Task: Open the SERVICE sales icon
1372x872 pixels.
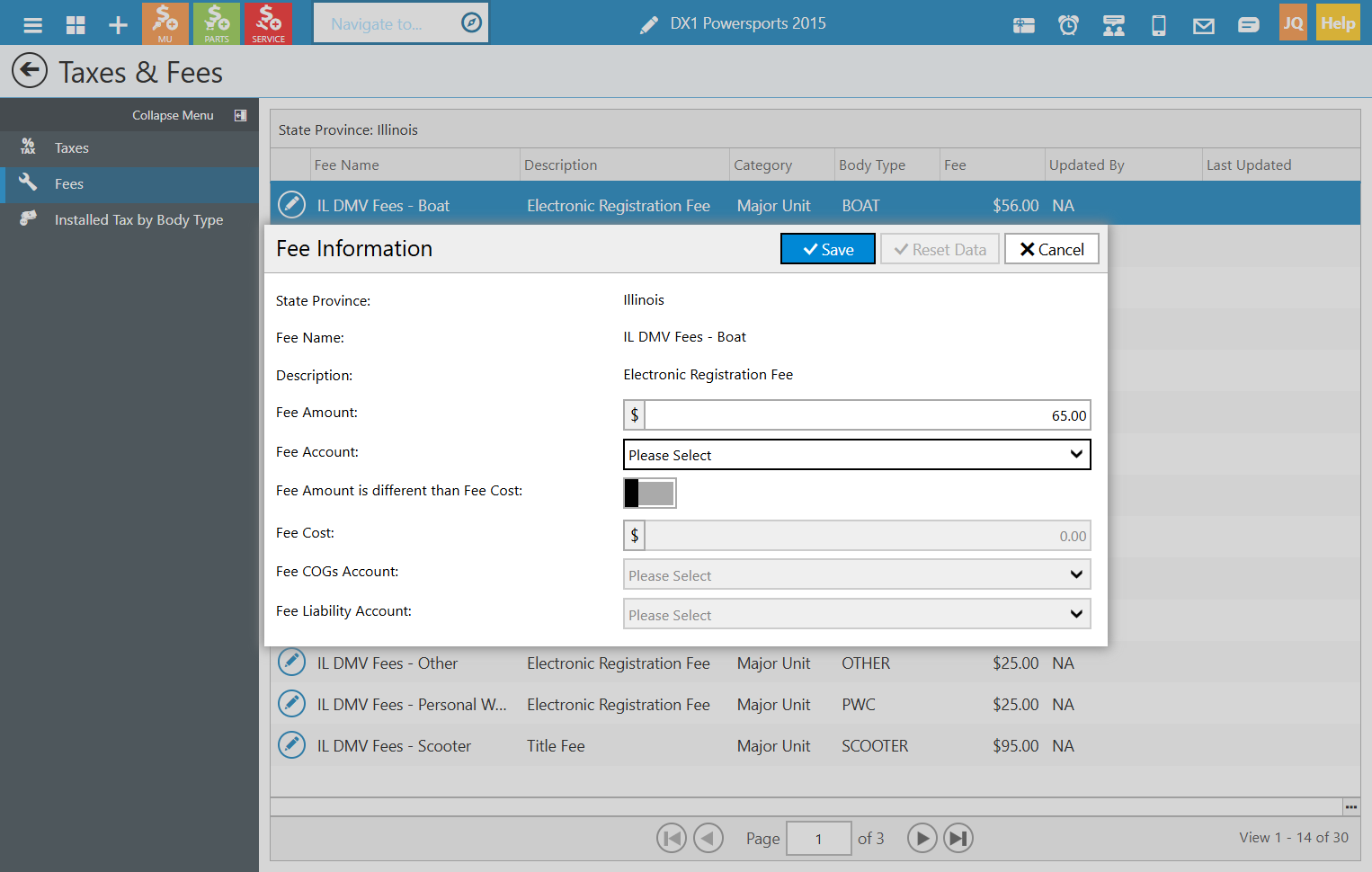Action: (x=268, y=23)
